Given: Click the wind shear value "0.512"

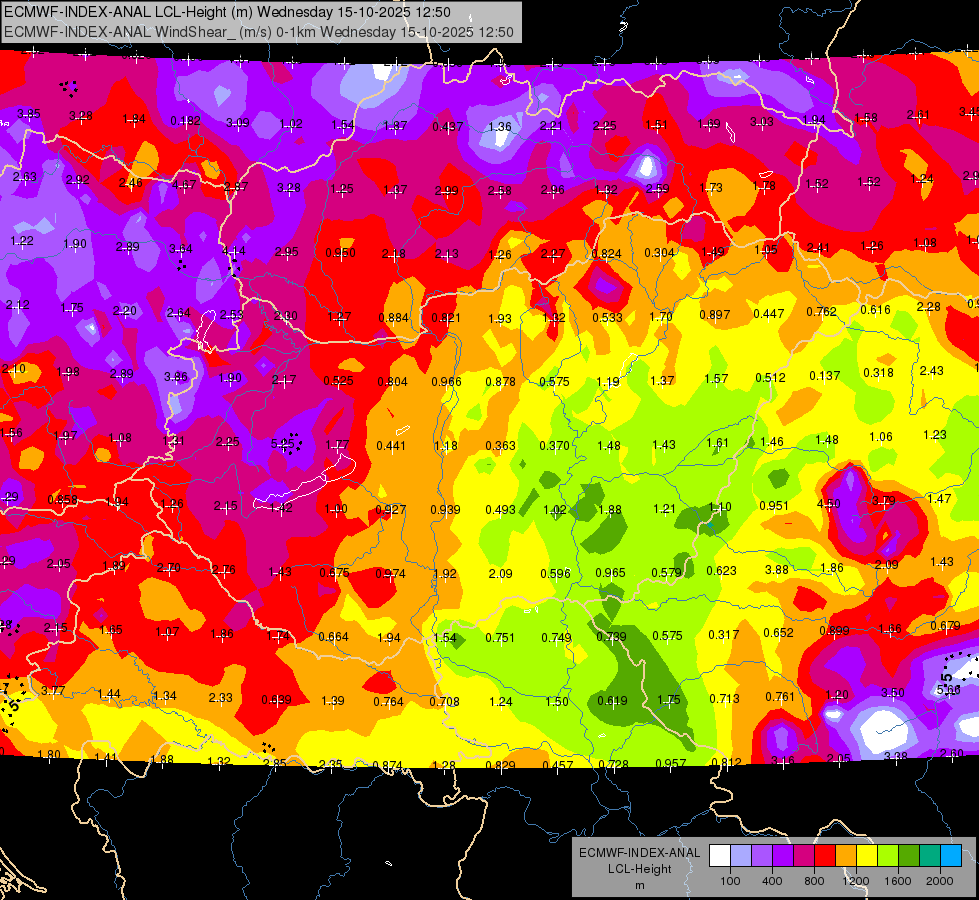Looking at the screenshot, I should (770, 377).
